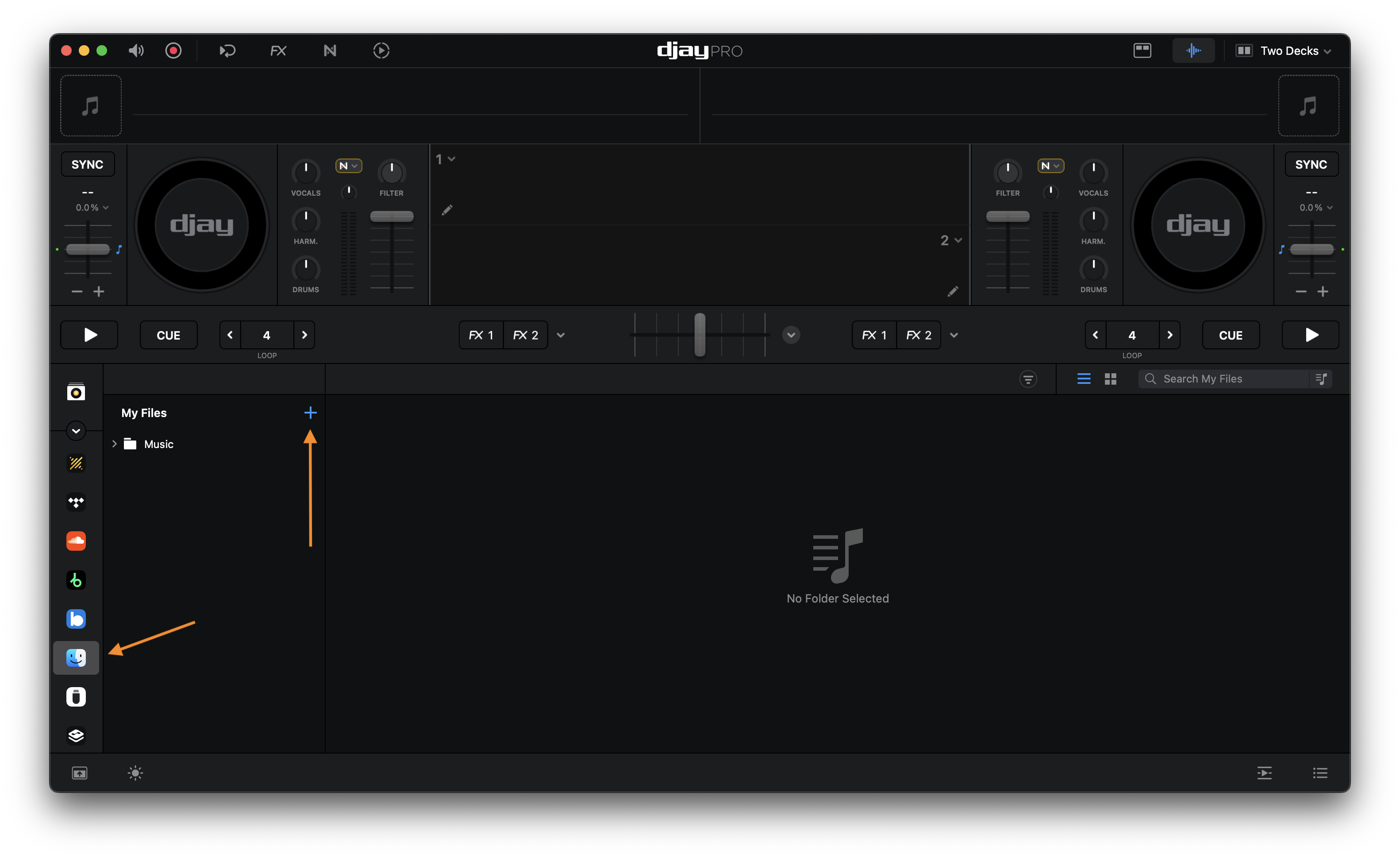The height and width of the screenshot is (858, 1400).
Task: Click the record button in the toolbar
Action: (x=173, y=50)
